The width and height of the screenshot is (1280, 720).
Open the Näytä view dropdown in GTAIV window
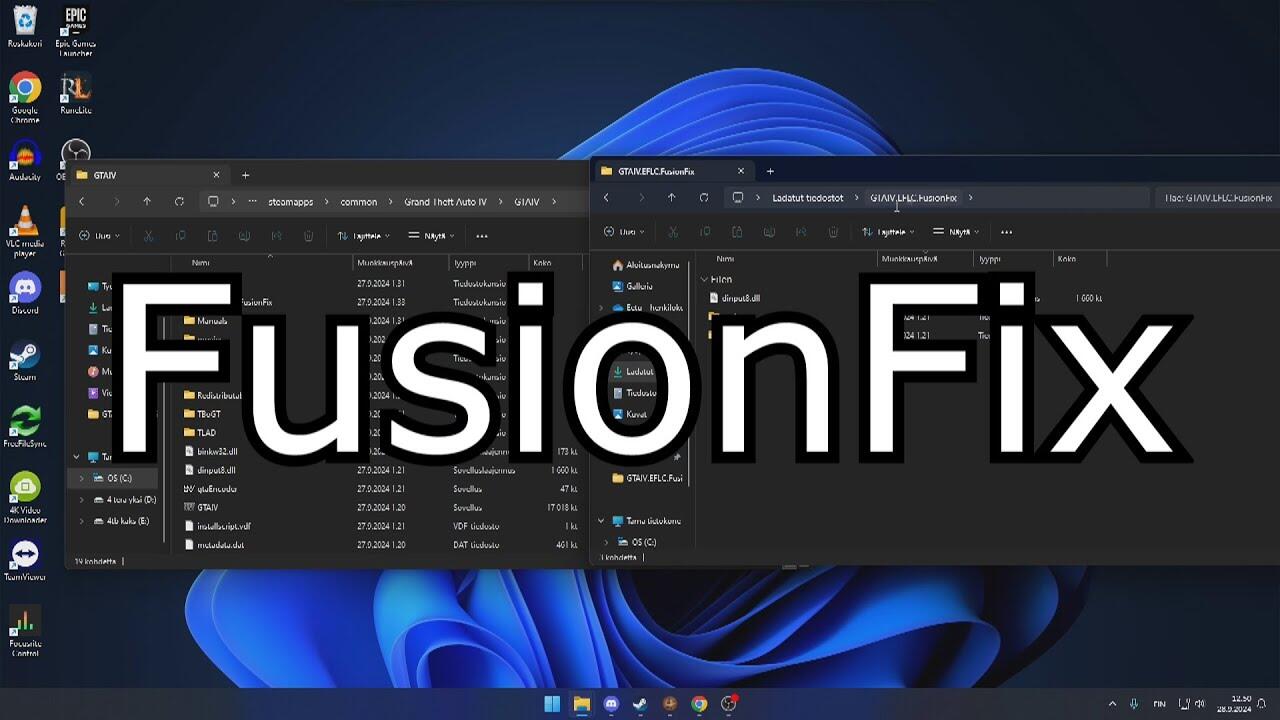pyautogui.click(x=431, y=236)
